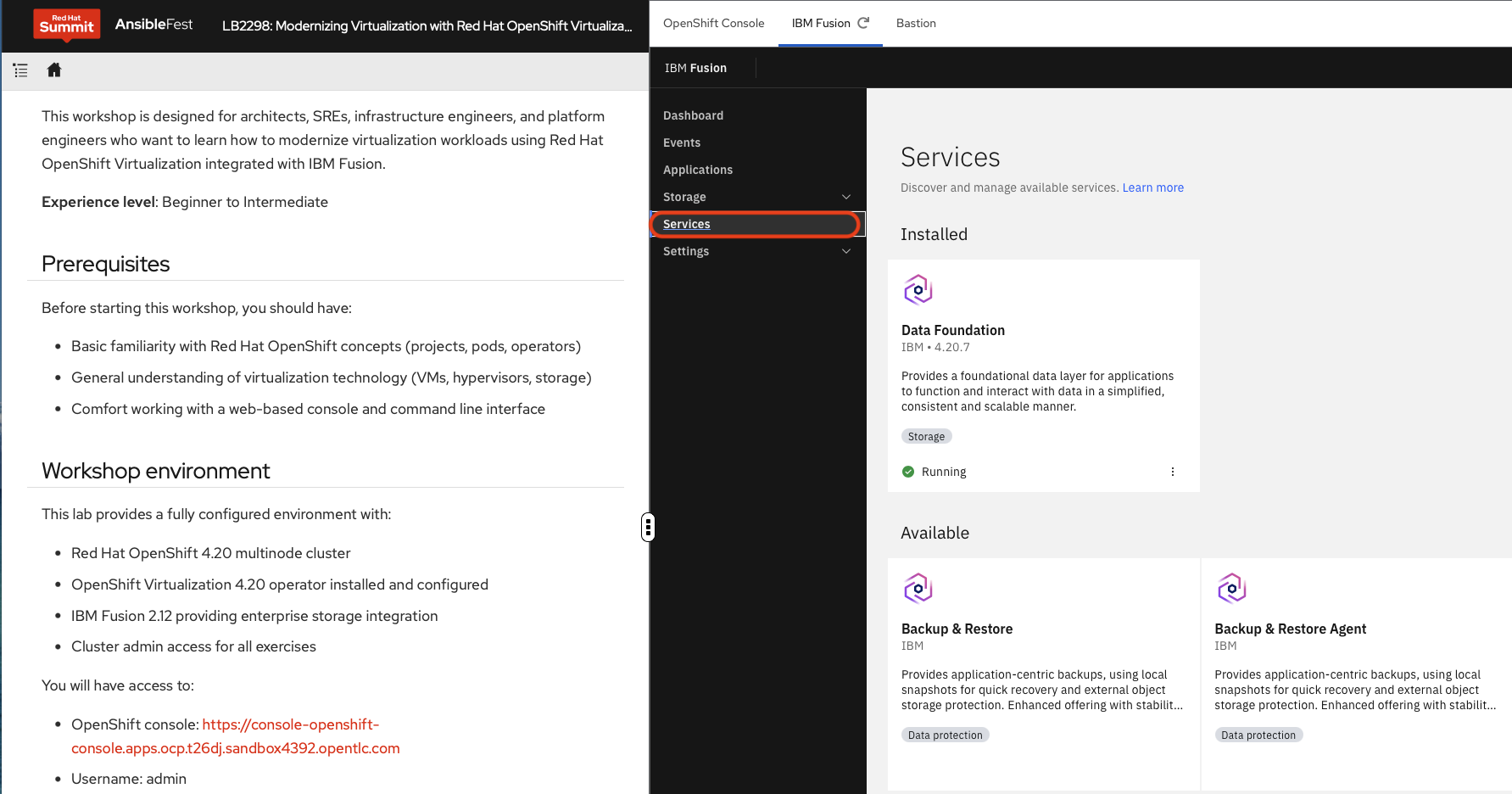This screenshot has height=794, width=1512.
Task: Click the home icon in lab guide
Action: point(54,70)
